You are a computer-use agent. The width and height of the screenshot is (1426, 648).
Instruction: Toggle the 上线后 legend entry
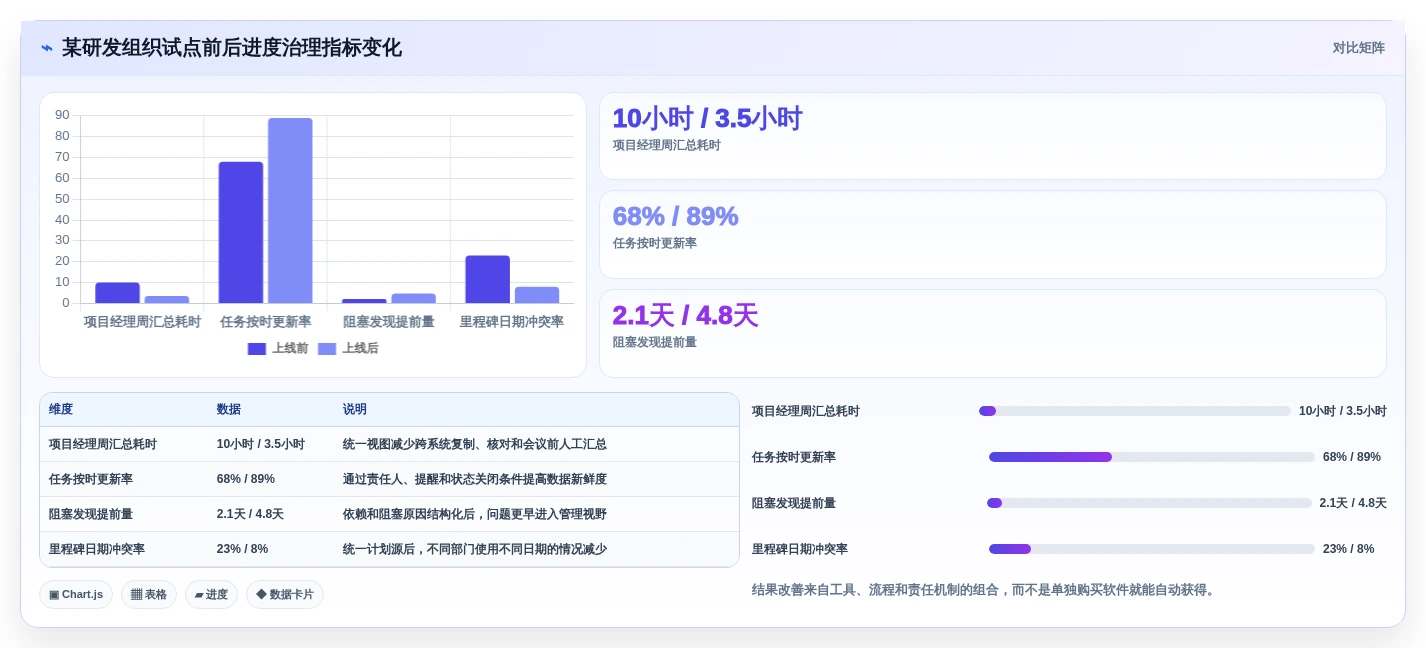pos(348,348)
